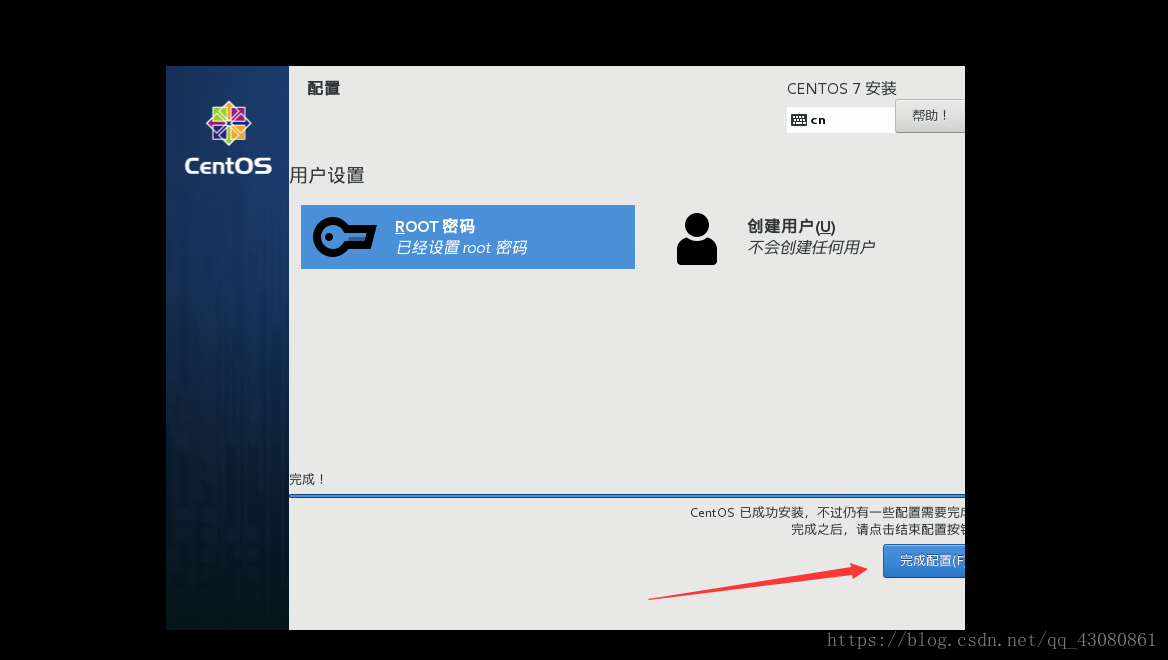The image size is (1168, 660).
Task: Click the CentOS logo in sidebar
Action: pos(228,139)
